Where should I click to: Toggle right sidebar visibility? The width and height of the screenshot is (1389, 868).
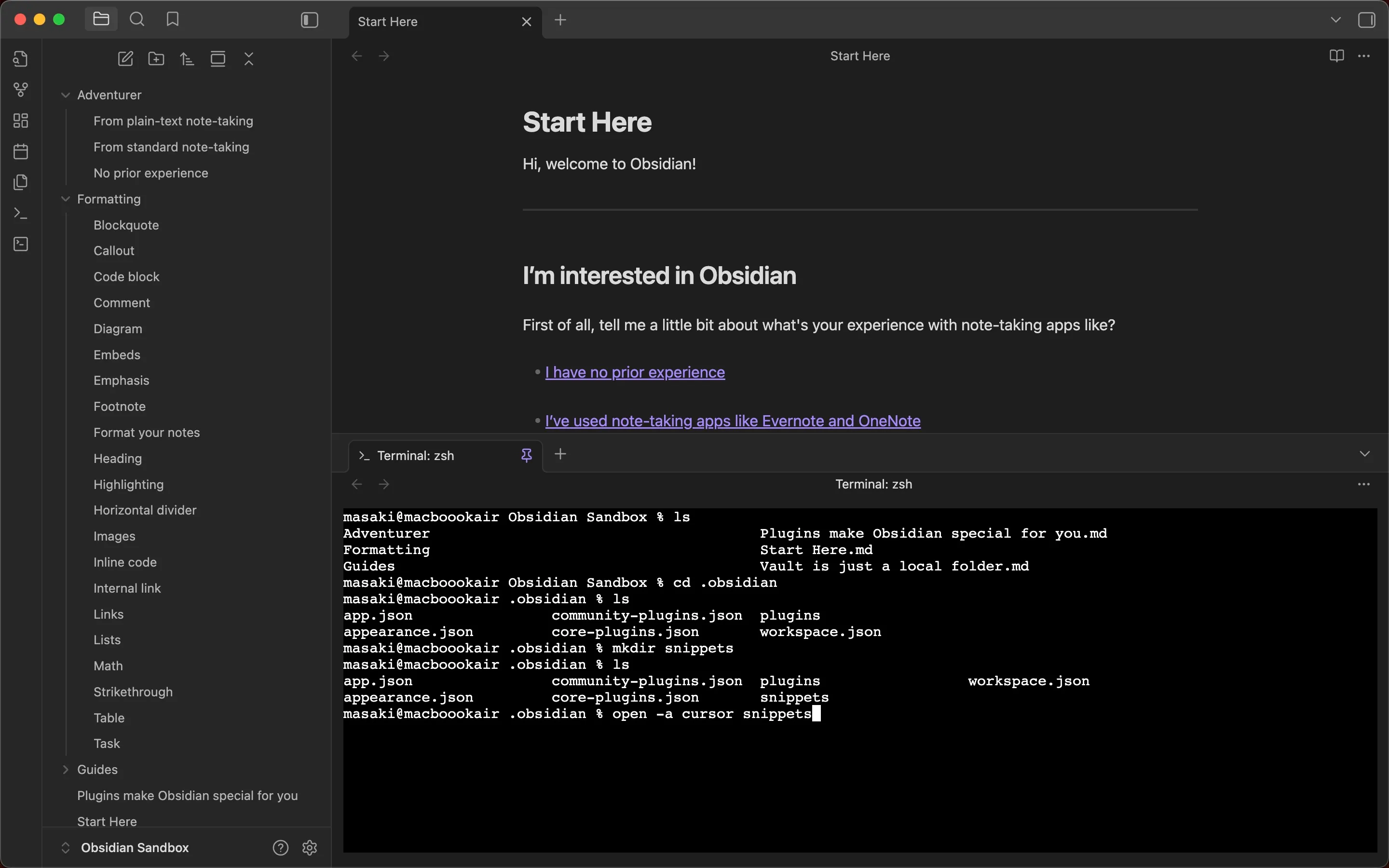tap(1367, 21)
